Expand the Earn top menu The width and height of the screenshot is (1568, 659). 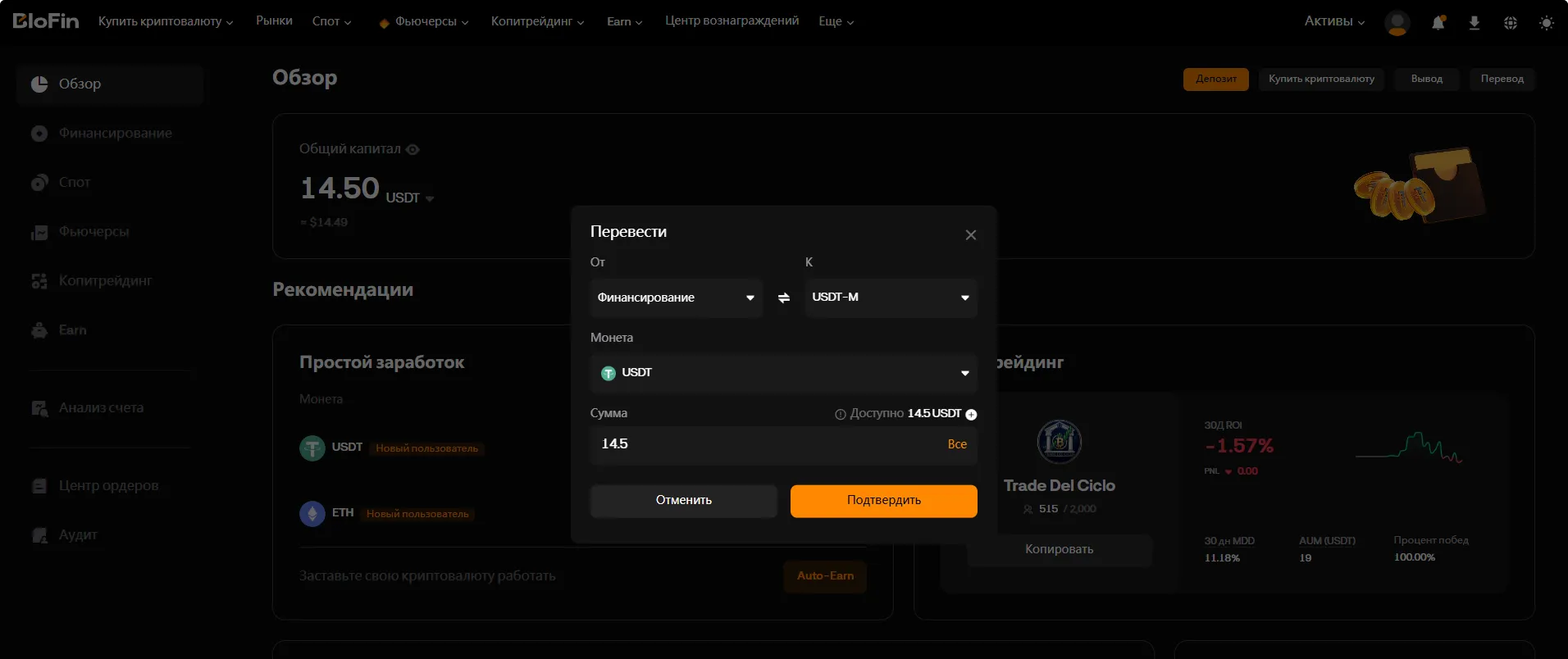tap(625, 21)
